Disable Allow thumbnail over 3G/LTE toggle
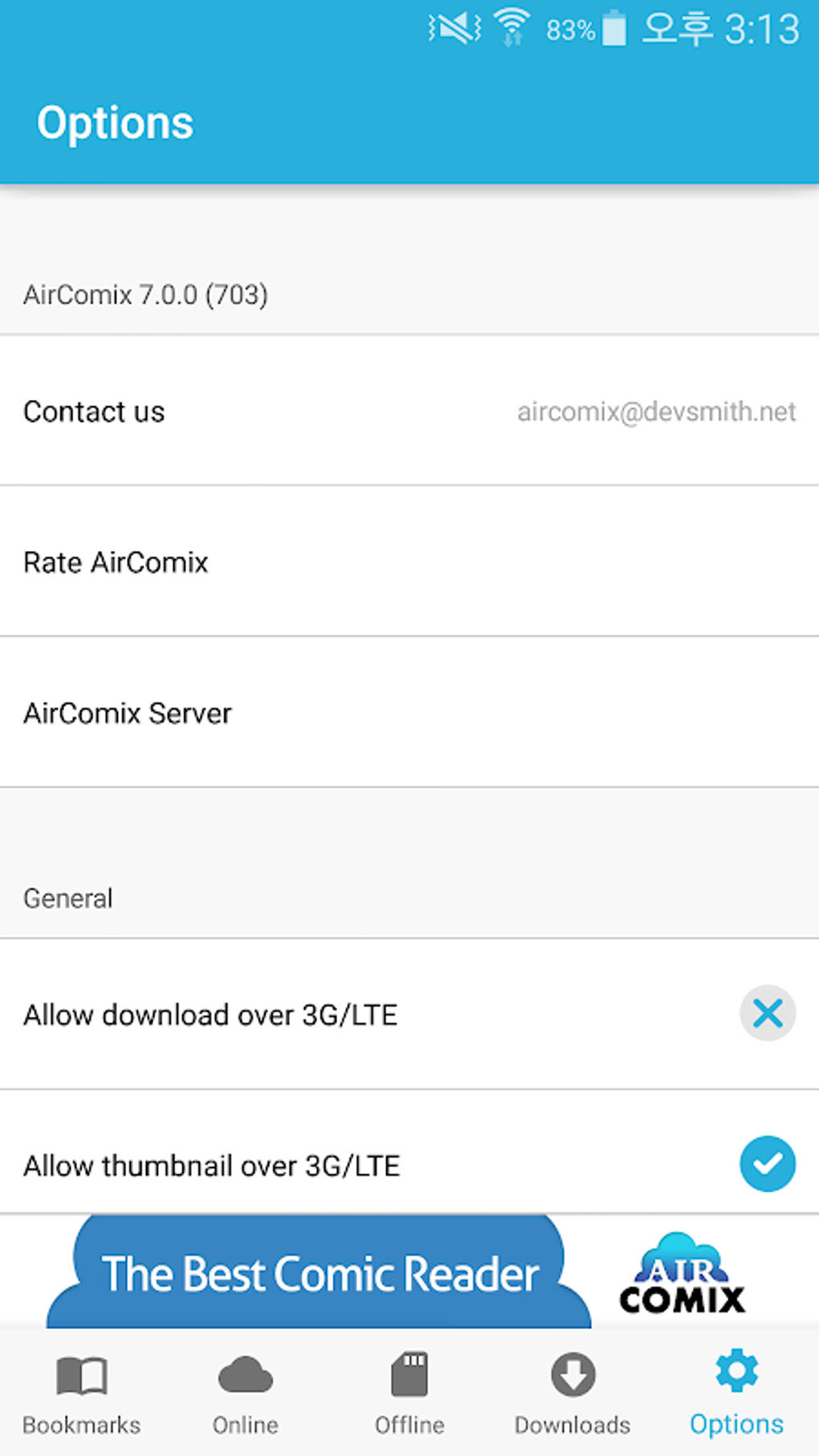 tap(768, 1164)
